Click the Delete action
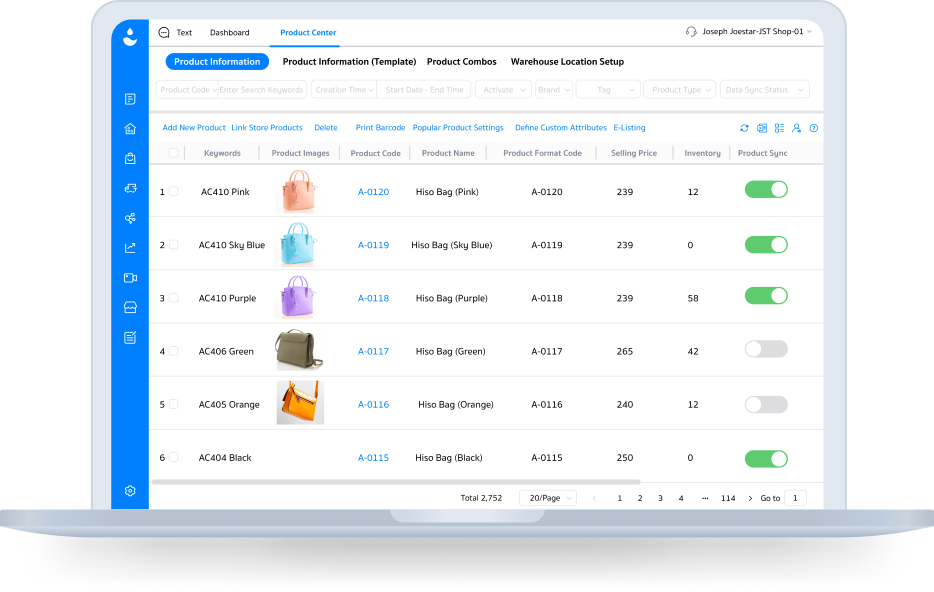The height and width of the screenshot is (592, 934). pyautogui.click(x=326, y=128)
